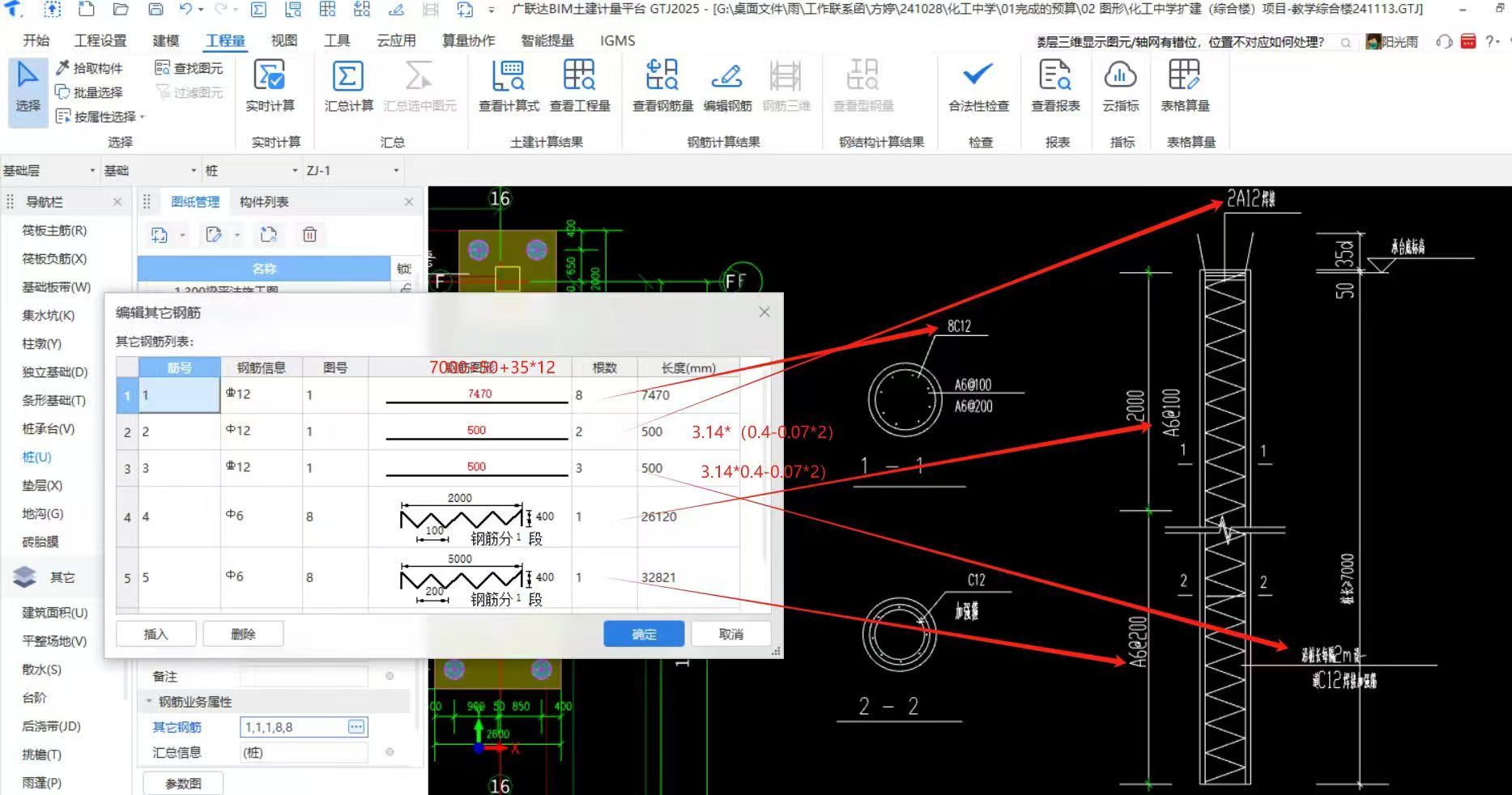1512x795 pixels.
Task: Click the Save disk icon in title bar
Action: [x=155, y=10]
